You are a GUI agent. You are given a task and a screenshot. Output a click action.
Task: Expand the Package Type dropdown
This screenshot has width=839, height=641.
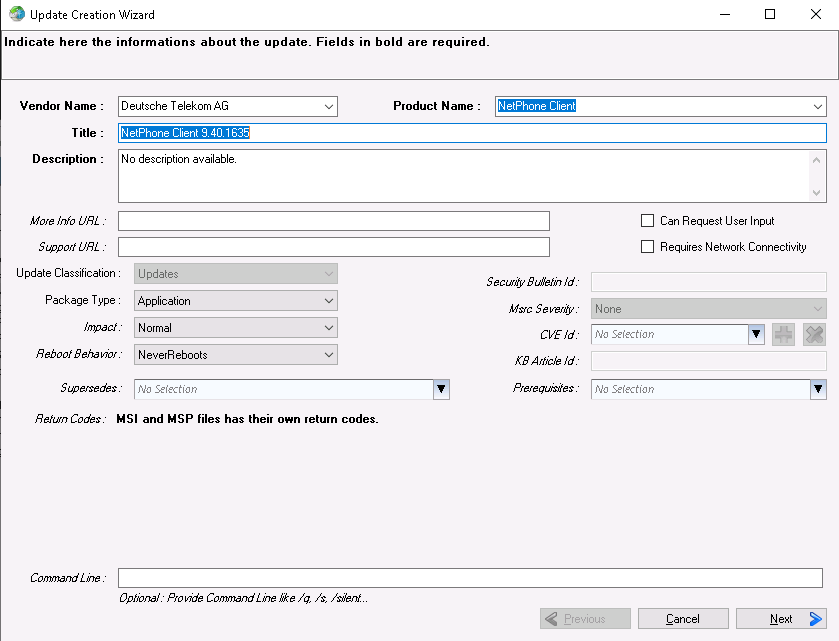[x=236, y=301]
